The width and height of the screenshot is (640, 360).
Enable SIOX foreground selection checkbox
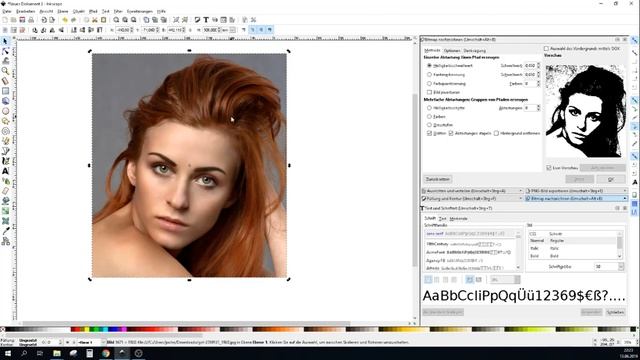point(546,49)
